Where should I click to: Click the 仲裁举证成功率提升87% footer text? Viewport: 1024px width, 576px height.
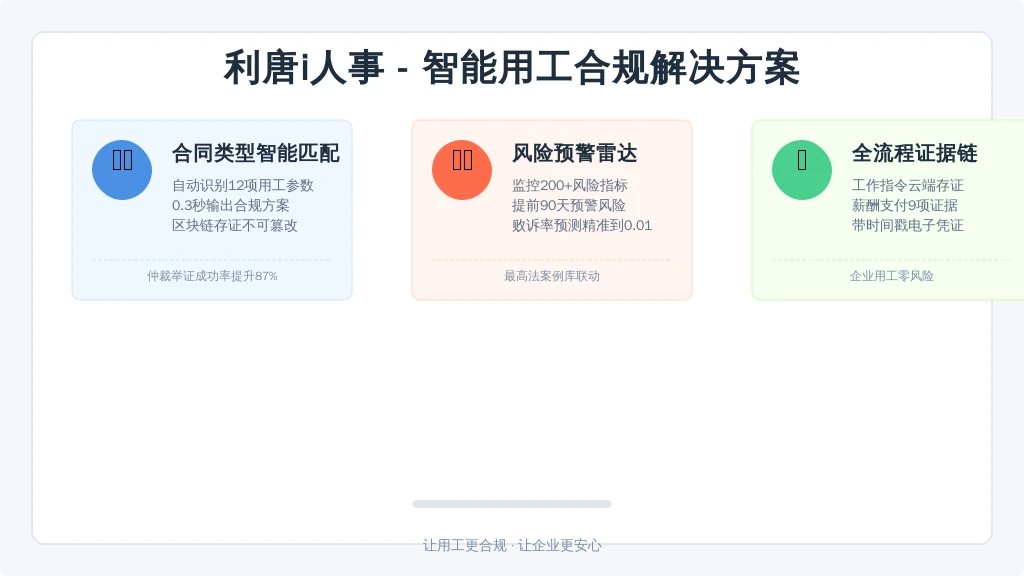212,276
